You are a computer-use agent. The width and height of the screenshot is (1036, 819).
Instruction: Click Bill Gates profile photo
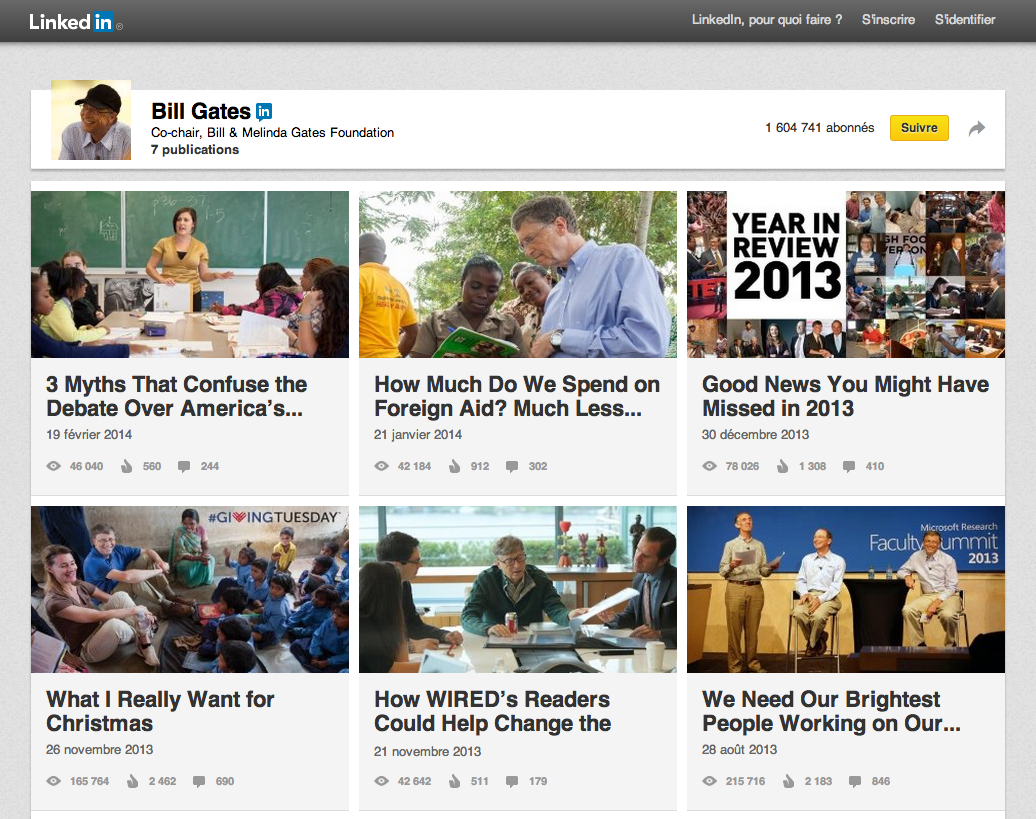[x=91, y=120]
